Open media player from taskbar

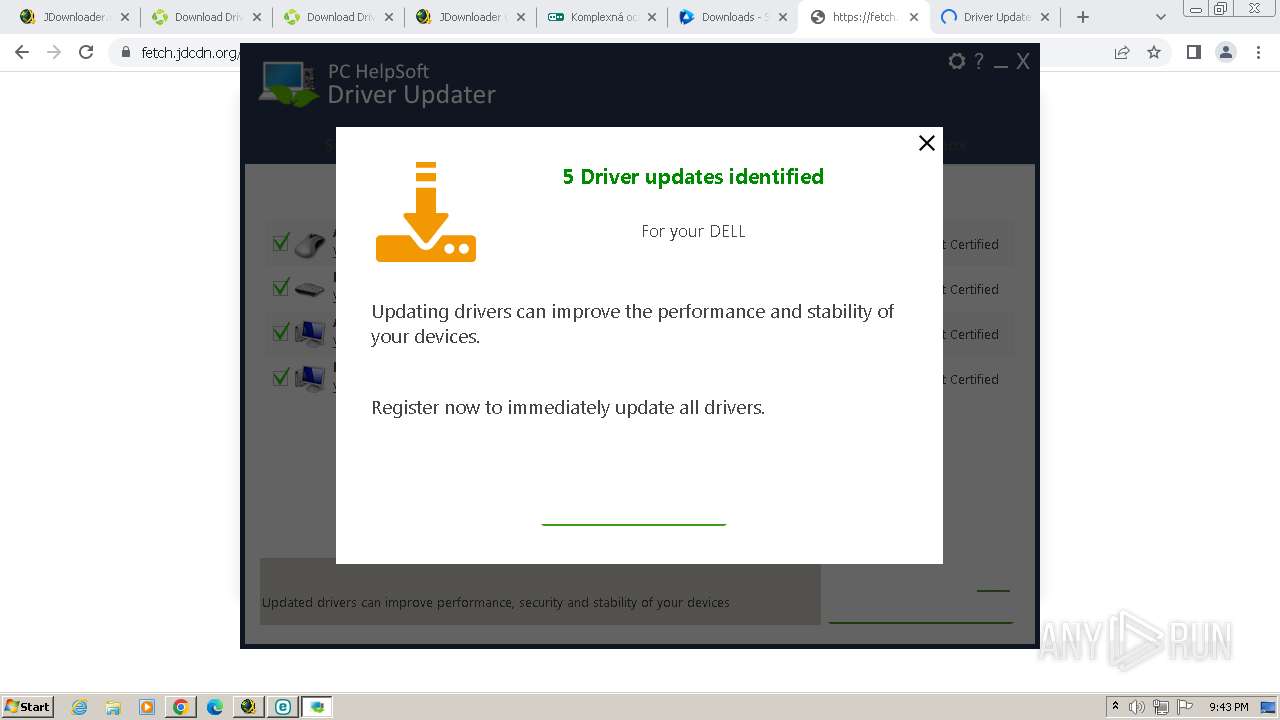coord(147,707)
